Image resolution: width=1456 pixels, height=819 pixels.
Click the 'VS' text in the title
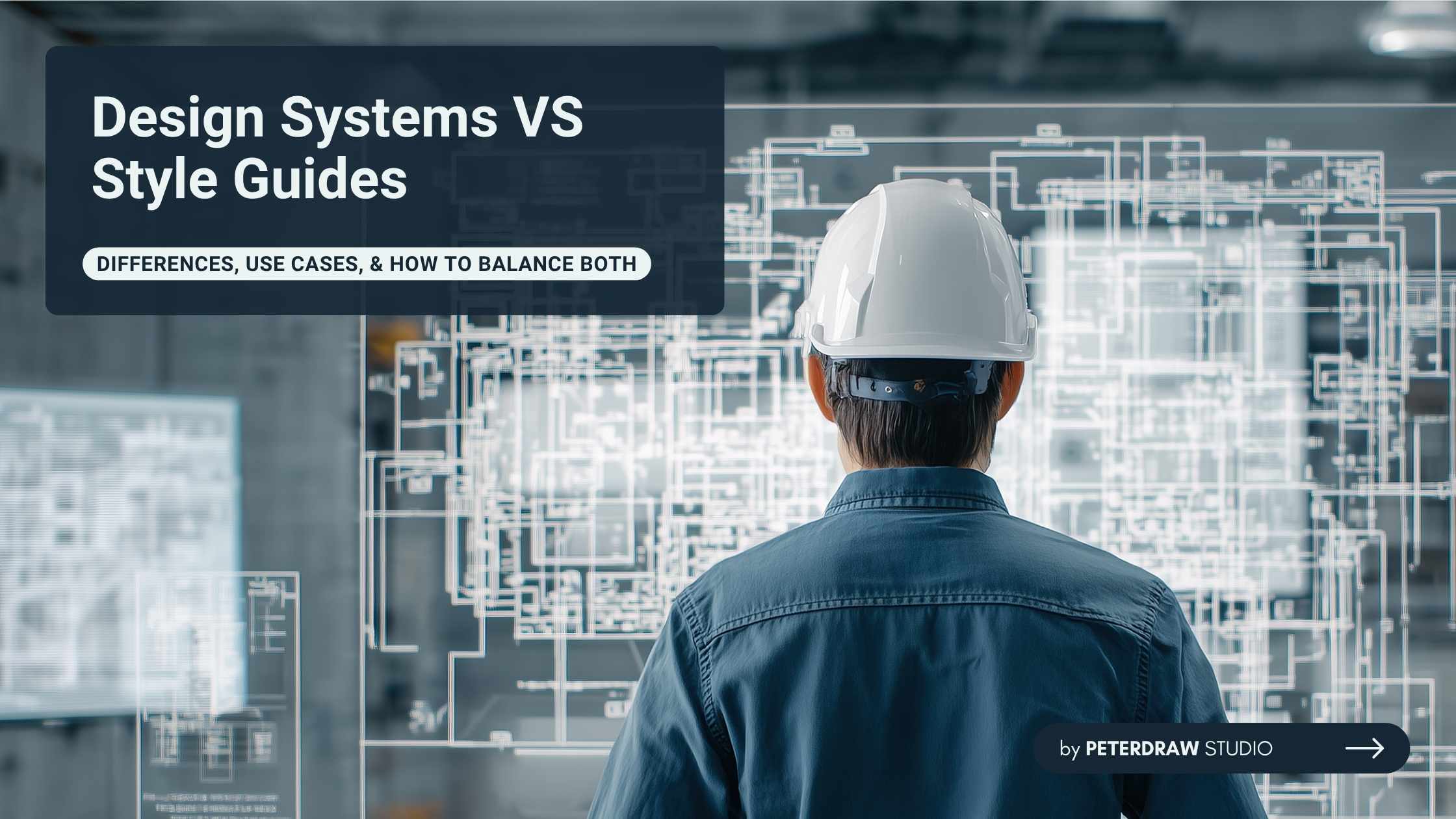[547, 118]
